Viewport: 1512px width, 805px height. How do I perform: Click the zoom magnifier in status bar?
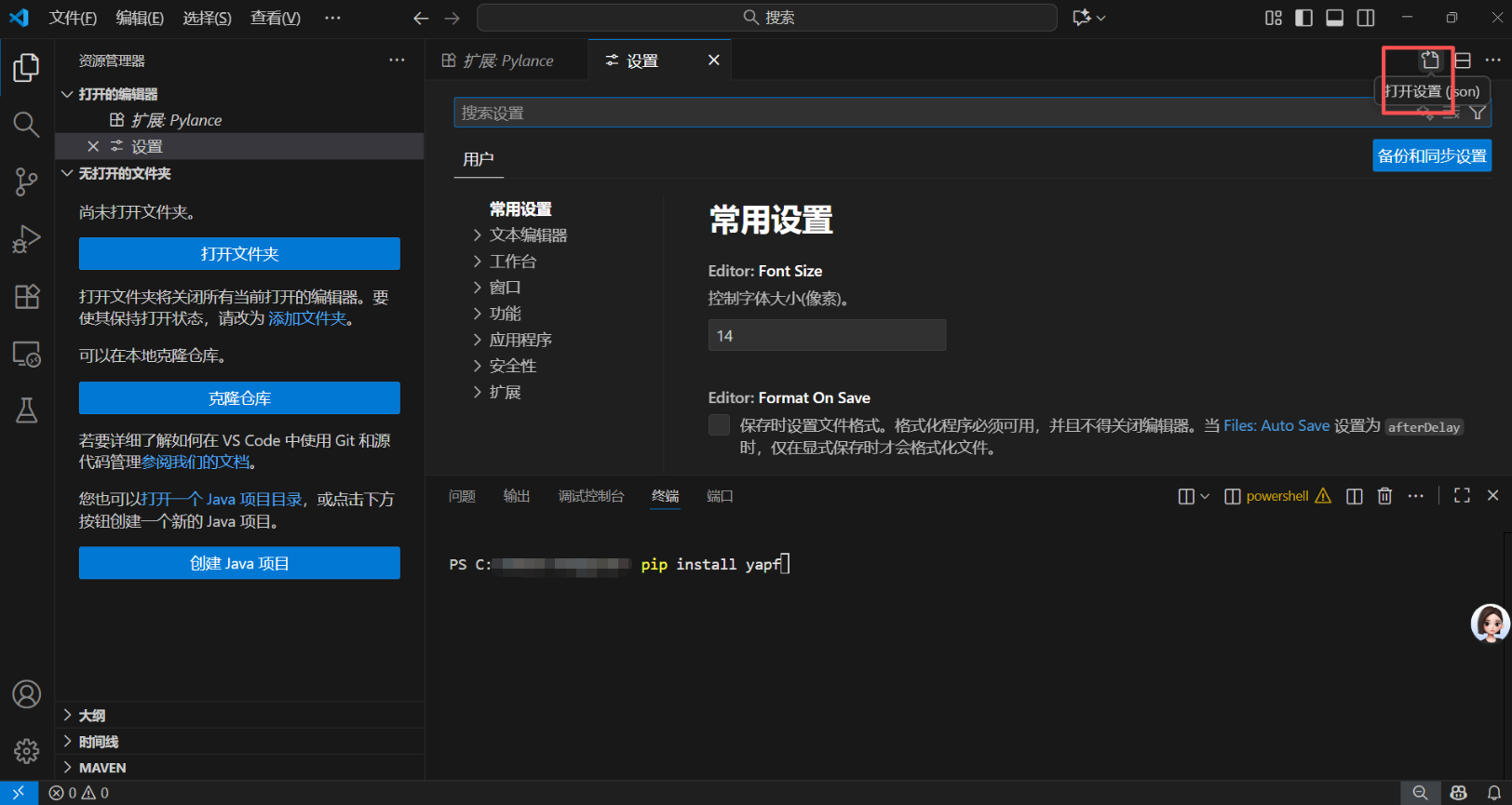(1420, 793)
